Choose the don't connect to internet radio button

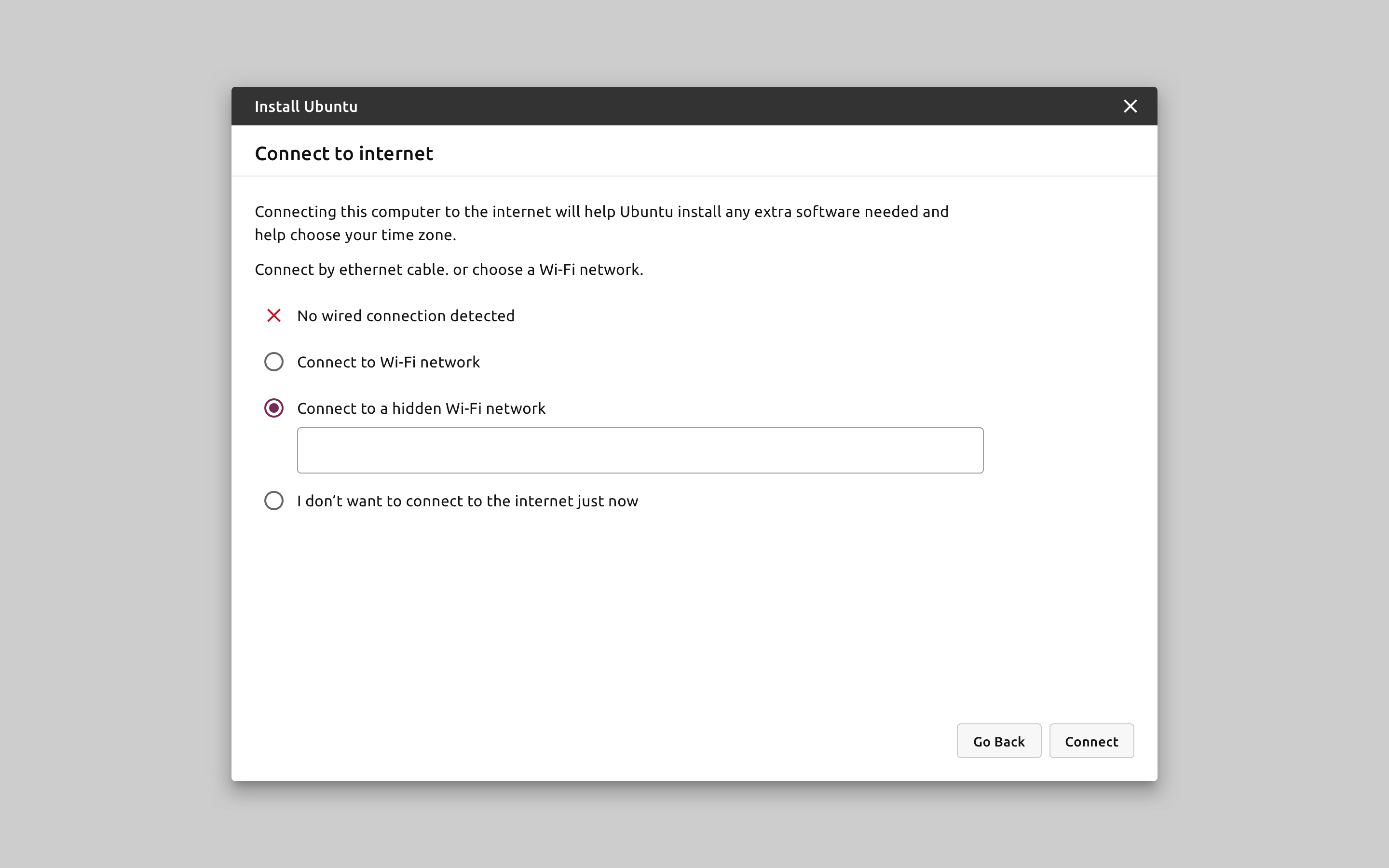274,501
